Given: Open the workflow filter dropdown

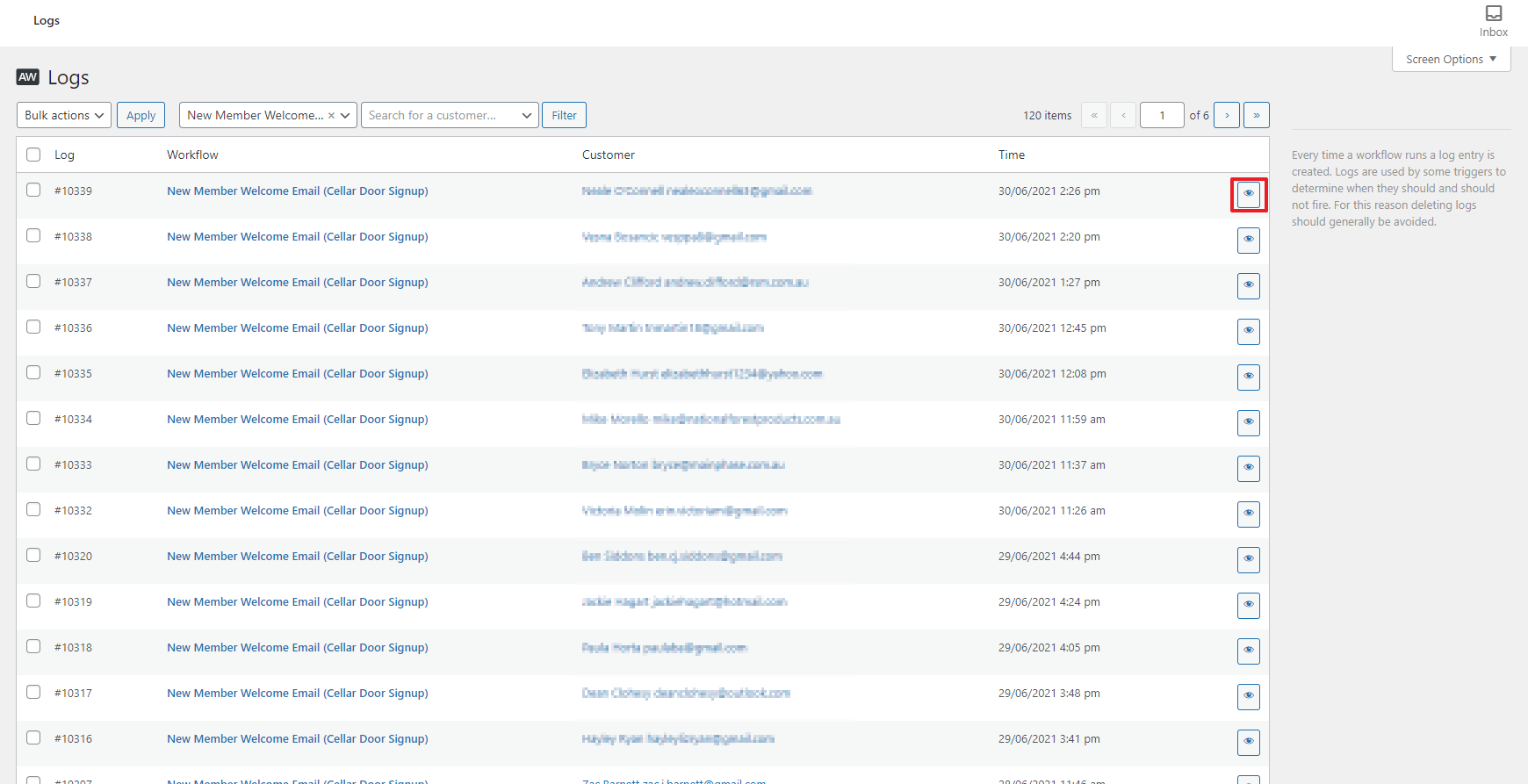Looking at the screenshot, I should [268, 115].
